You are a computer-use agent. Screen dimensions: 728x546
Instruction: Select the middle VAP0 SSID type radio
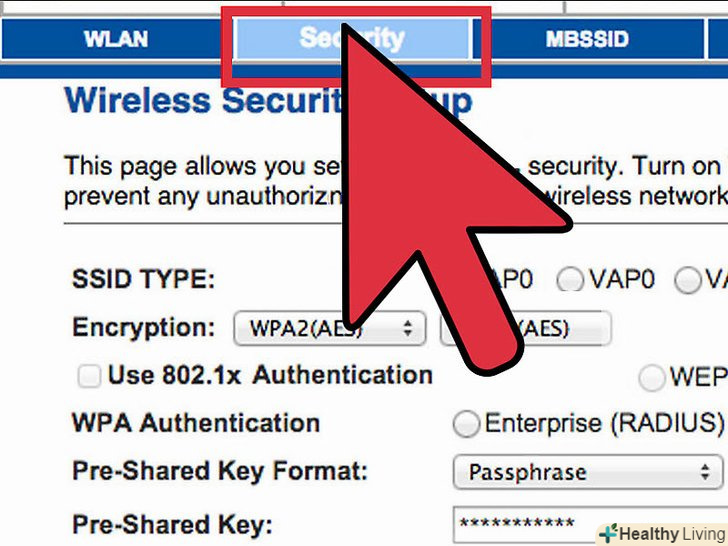coord(570,280)
